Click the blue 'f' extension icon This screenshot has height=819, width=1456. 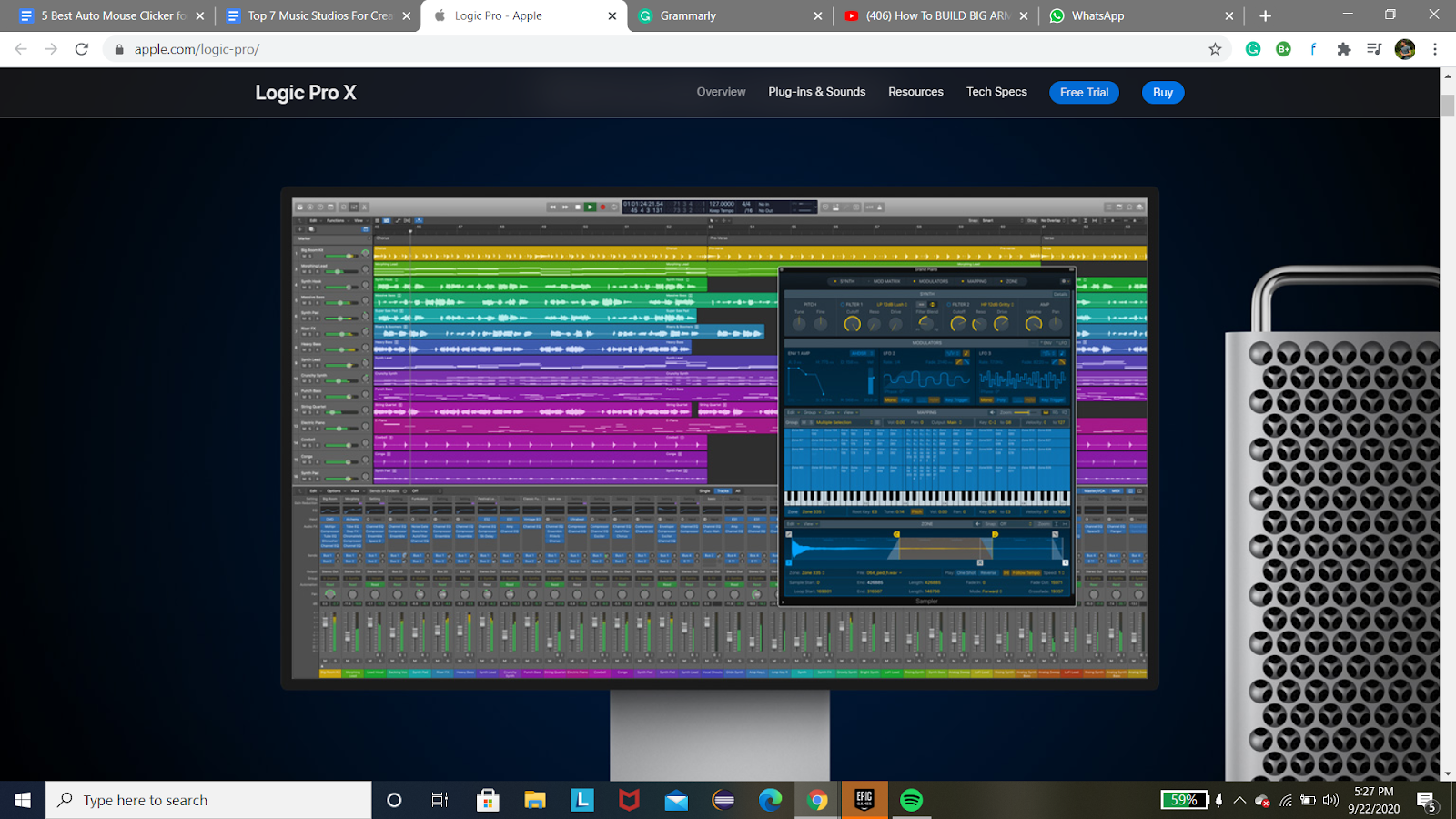[x=1313, y=49]
